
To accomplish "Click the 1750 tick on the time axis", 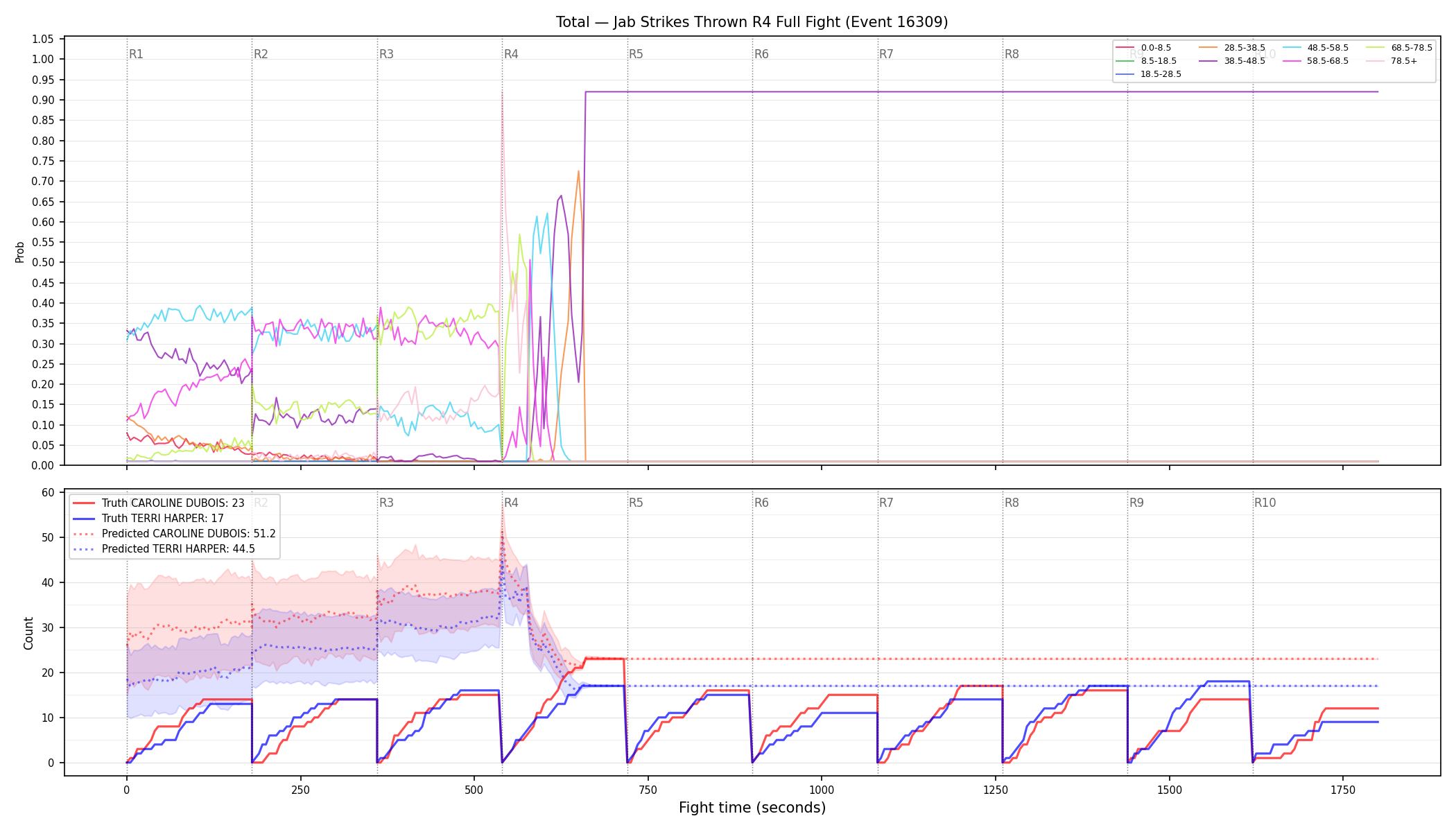I will [1343, 790].
